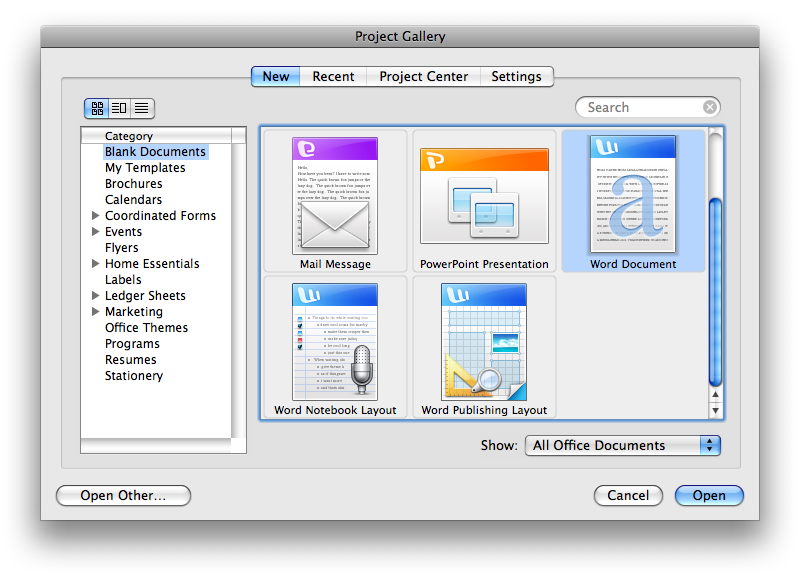
Task: Click the Open Other button
Action: coord(123,495)
